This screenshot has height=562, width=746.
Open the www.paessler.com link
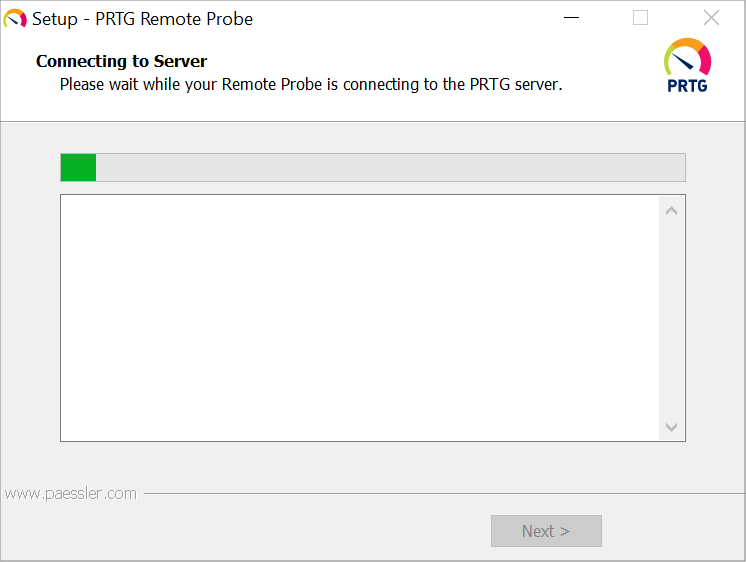click(x=70, y=493)
